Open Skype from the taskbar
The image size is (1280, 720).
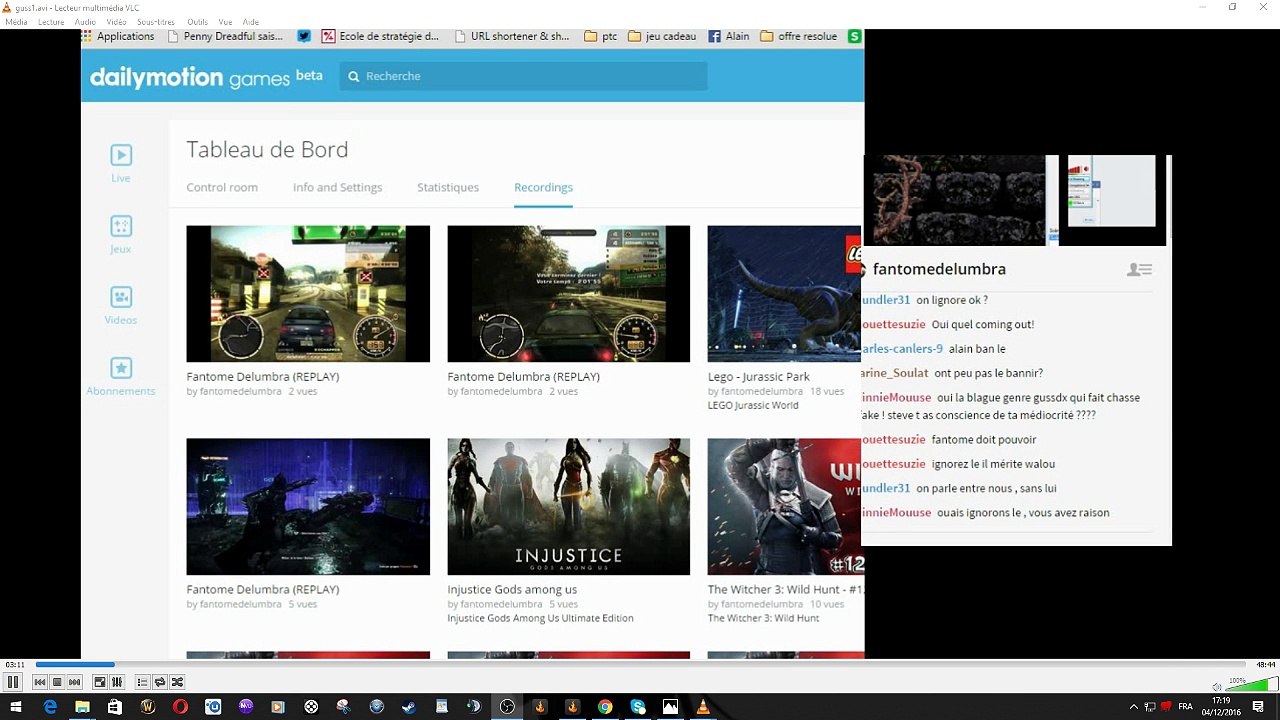click(638, 707)
